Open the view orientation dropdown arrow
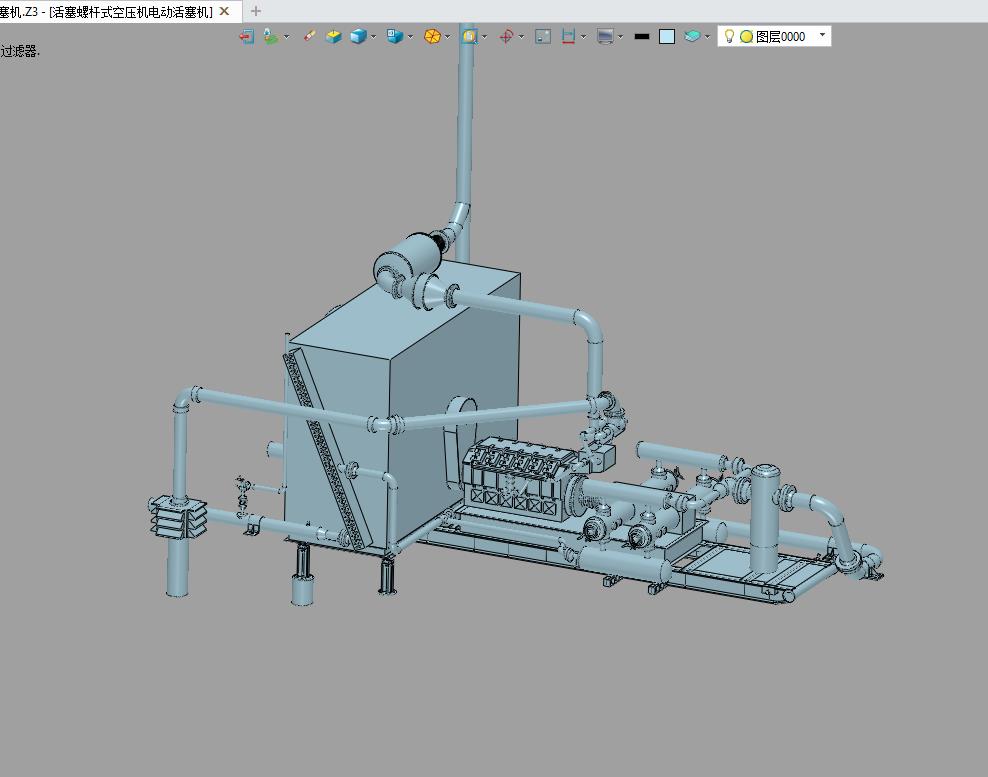The height and width of the screenshot is (777, 988). (x=410, y=37)
